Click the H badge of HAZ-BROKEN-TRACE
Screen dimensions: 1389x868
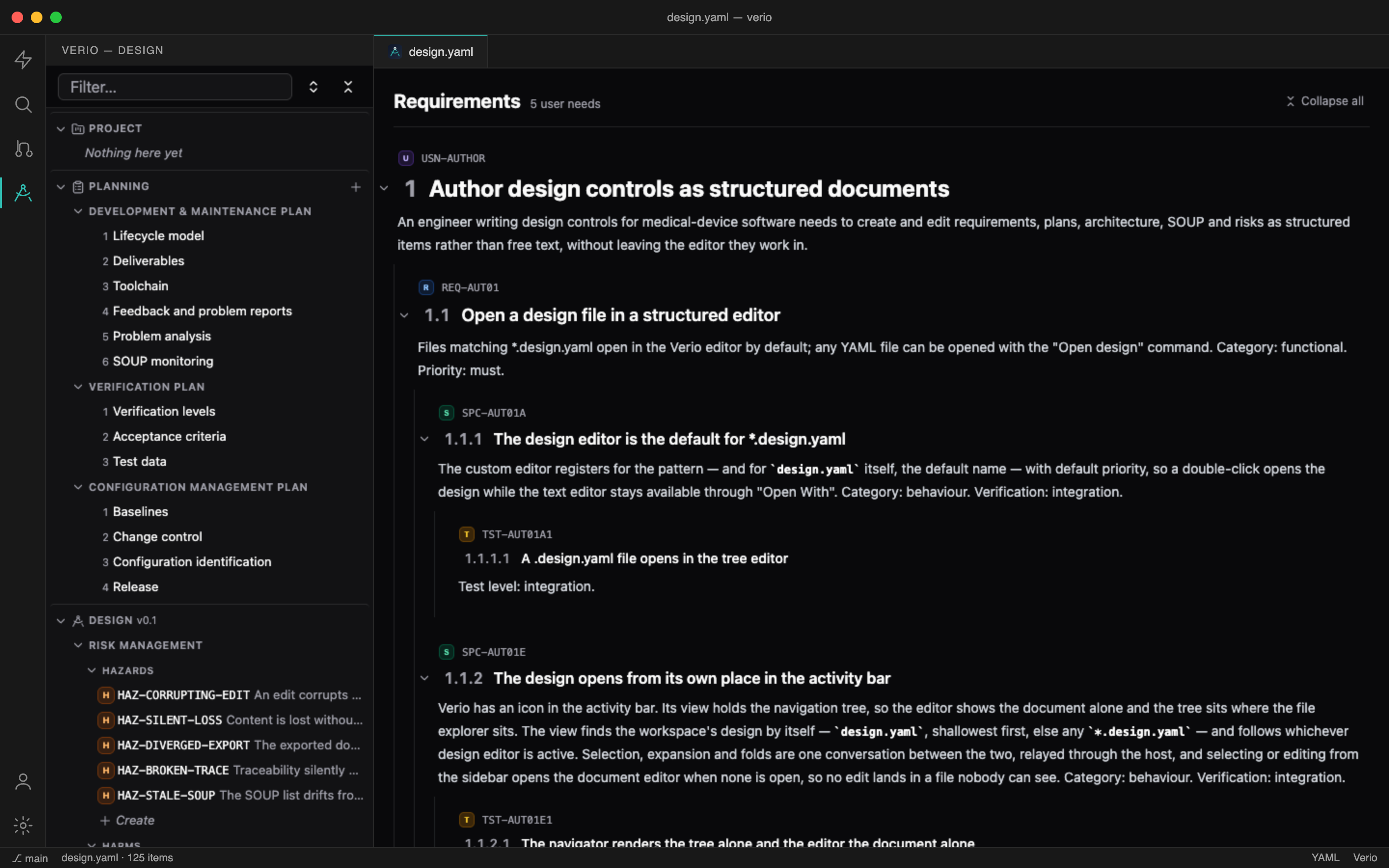[106, 771]
